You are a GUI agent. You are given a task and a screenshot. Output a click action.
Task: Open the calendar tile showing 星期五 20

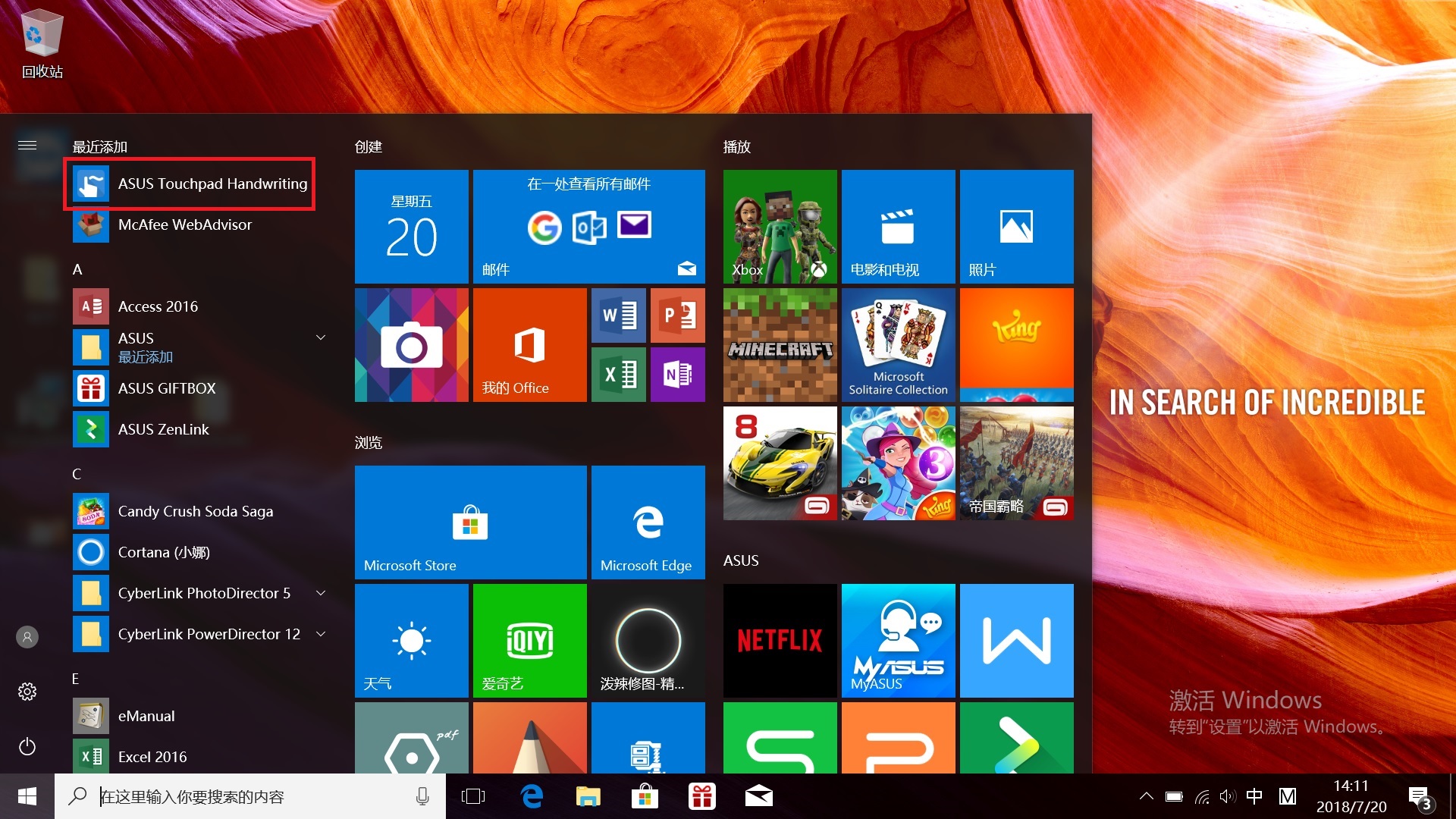[412, 227]
